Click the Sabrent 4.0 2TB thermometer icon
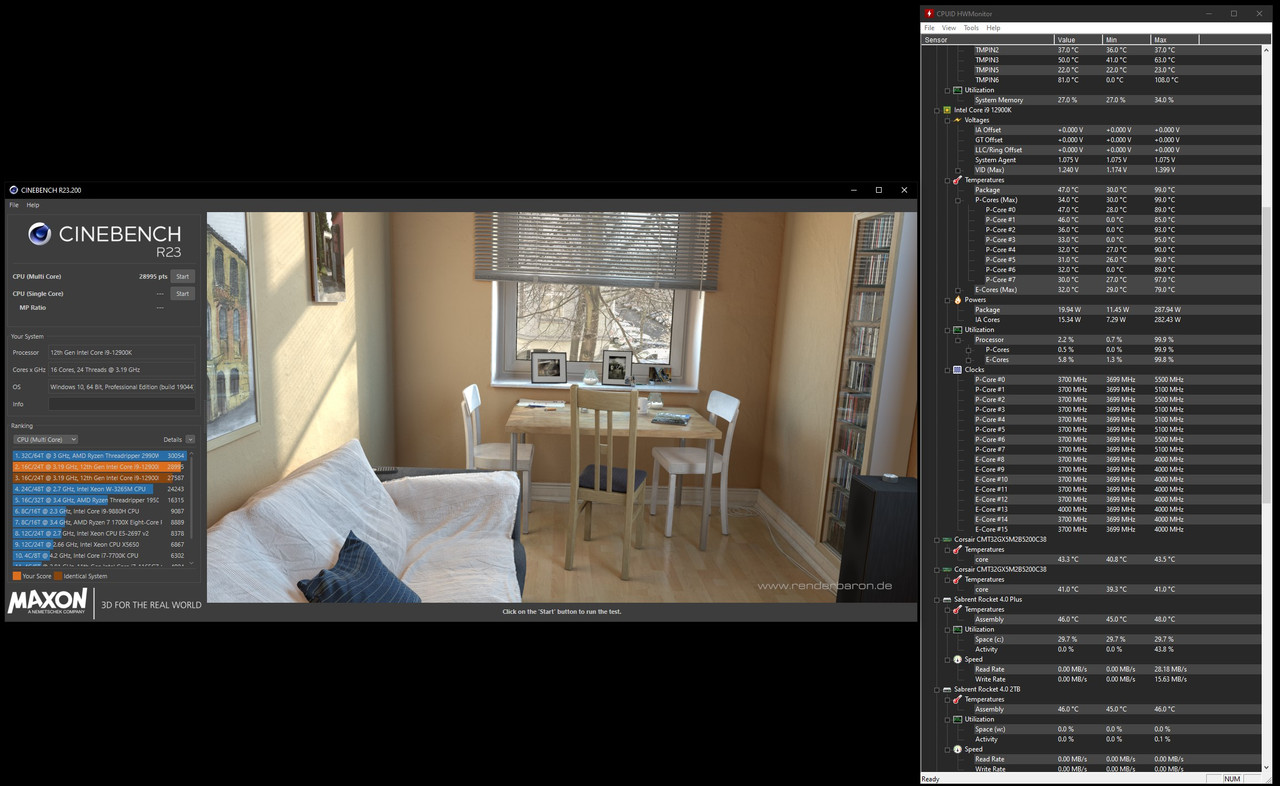The height and width of the screenshot is (786, 1280). tap(957, 700)
